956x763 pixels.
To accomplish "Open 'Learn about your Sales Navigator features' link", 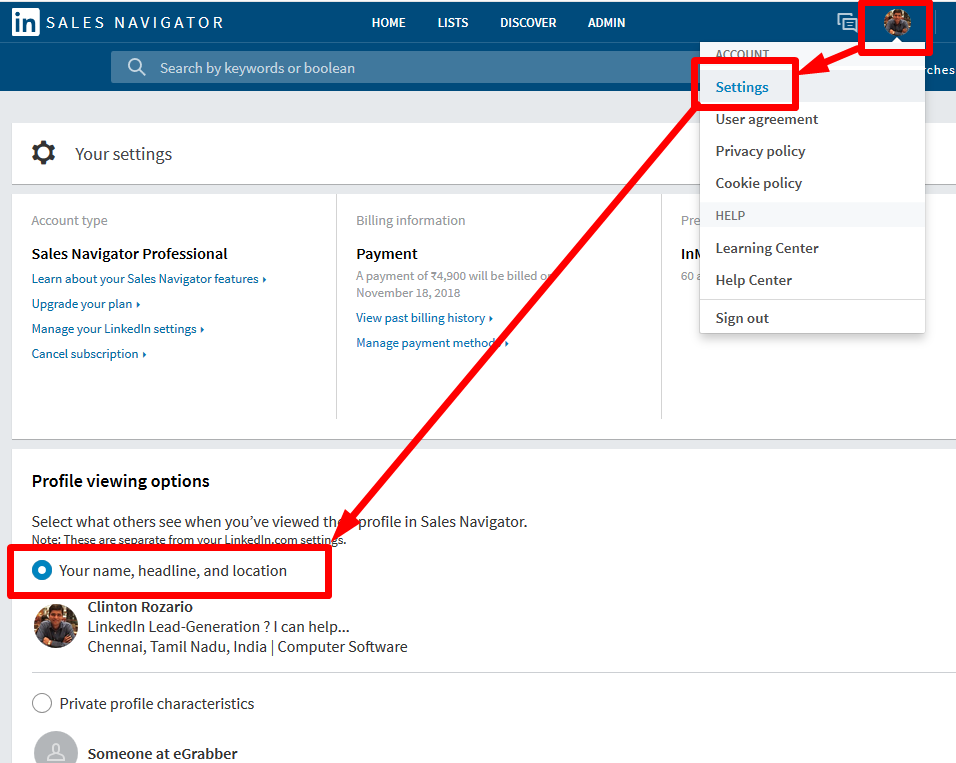I will 149,279.
